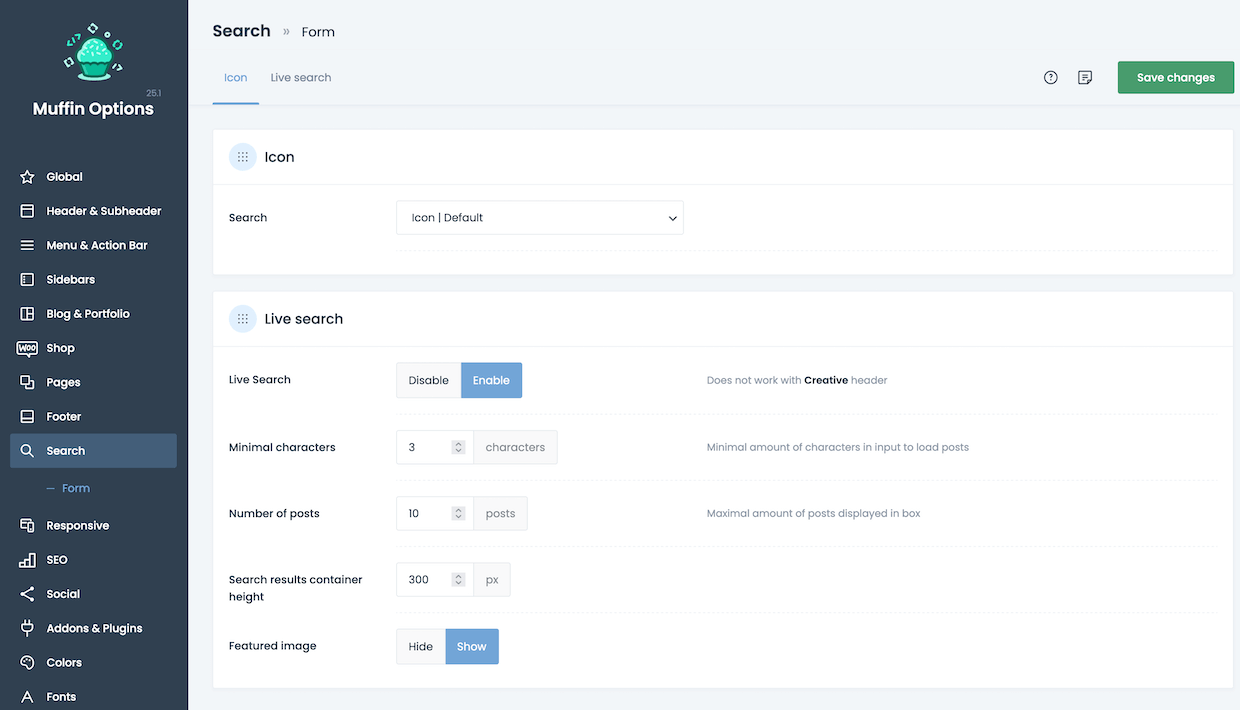Switch to the Live search tab
The image size is (1240, 710).
(x=300, y=78)
